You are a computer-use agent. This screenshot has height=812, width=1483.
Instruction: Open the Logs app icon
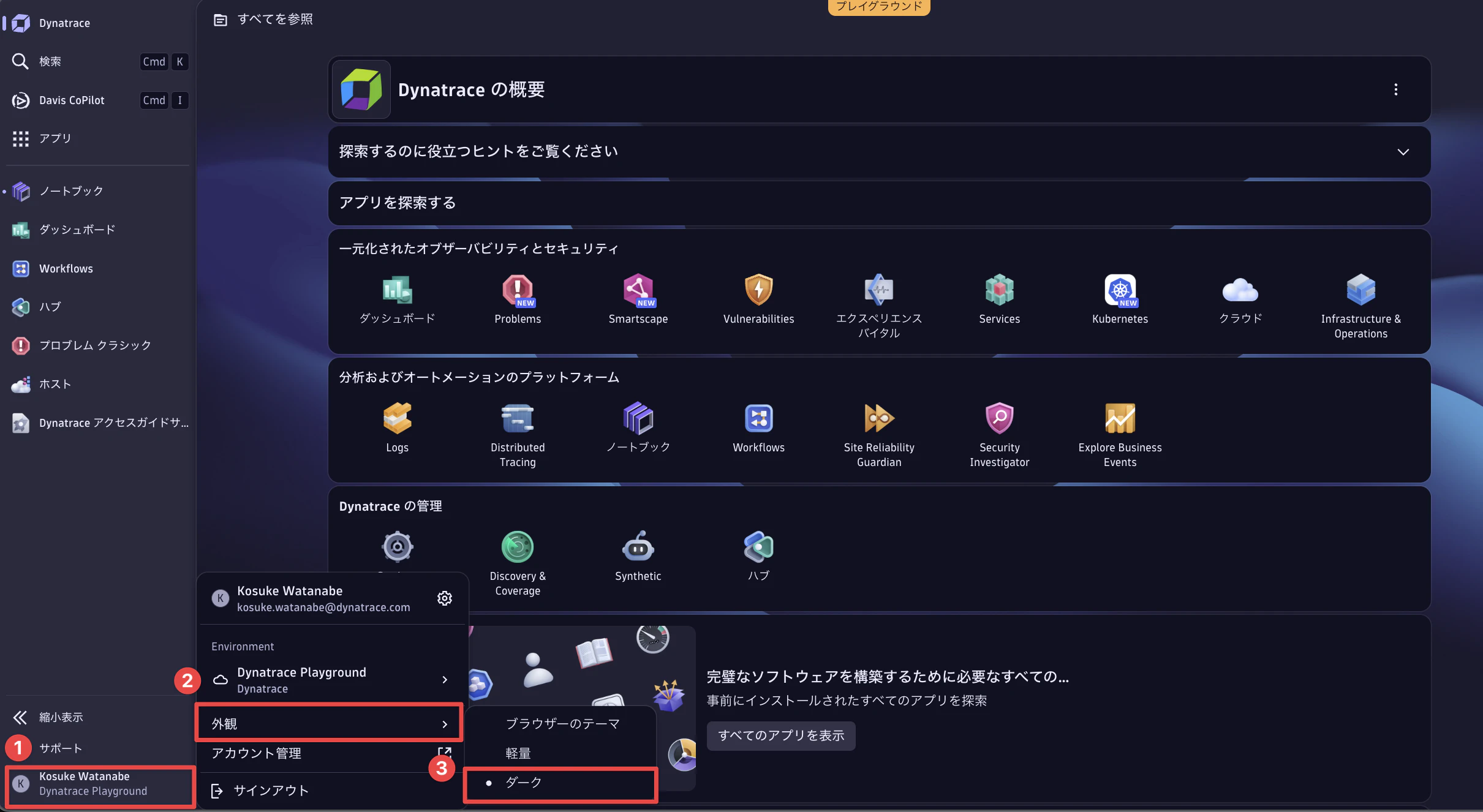coord(397,418)
